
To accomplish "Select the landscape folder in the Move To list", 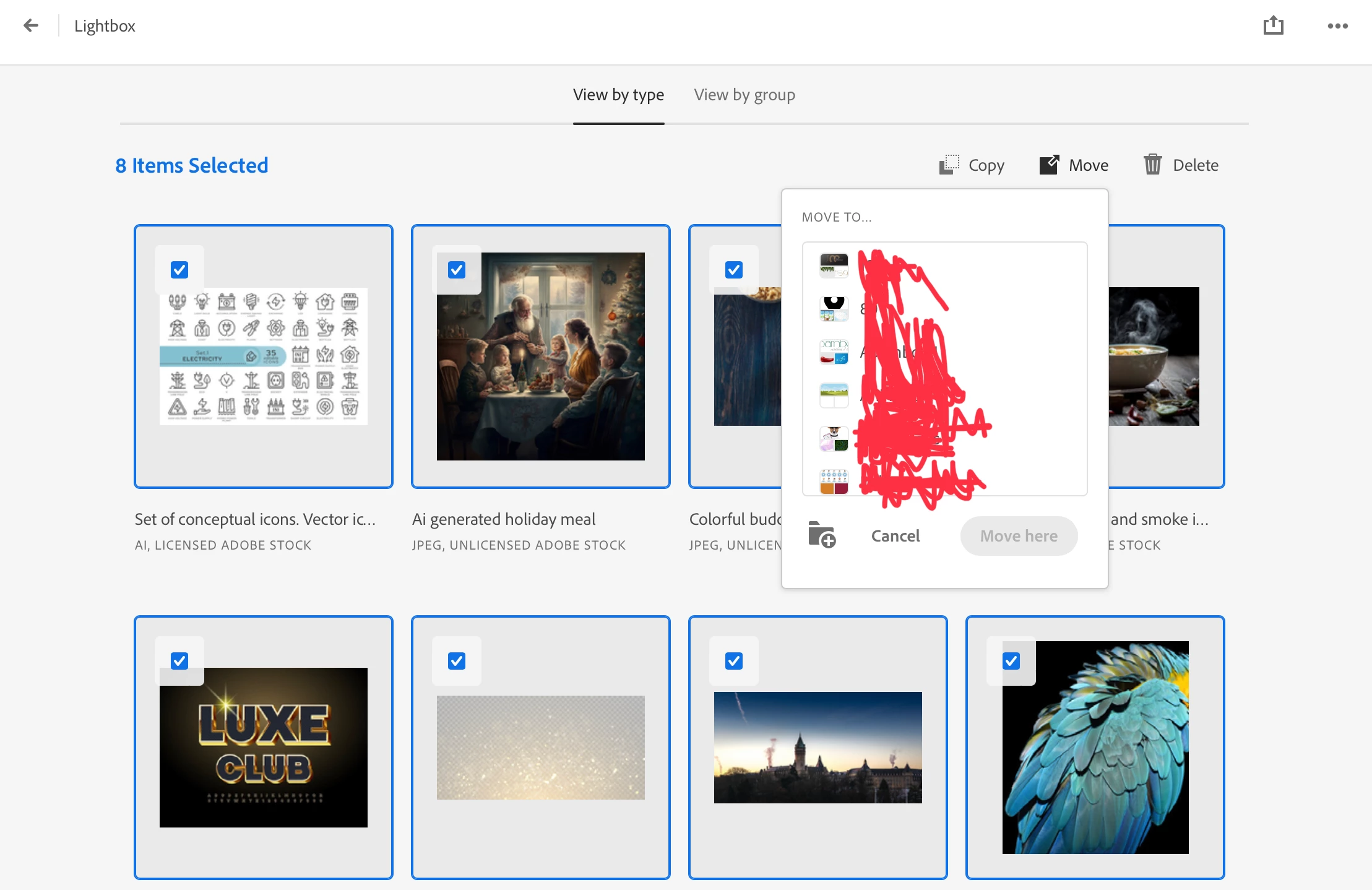I will (x=834, y=395).
